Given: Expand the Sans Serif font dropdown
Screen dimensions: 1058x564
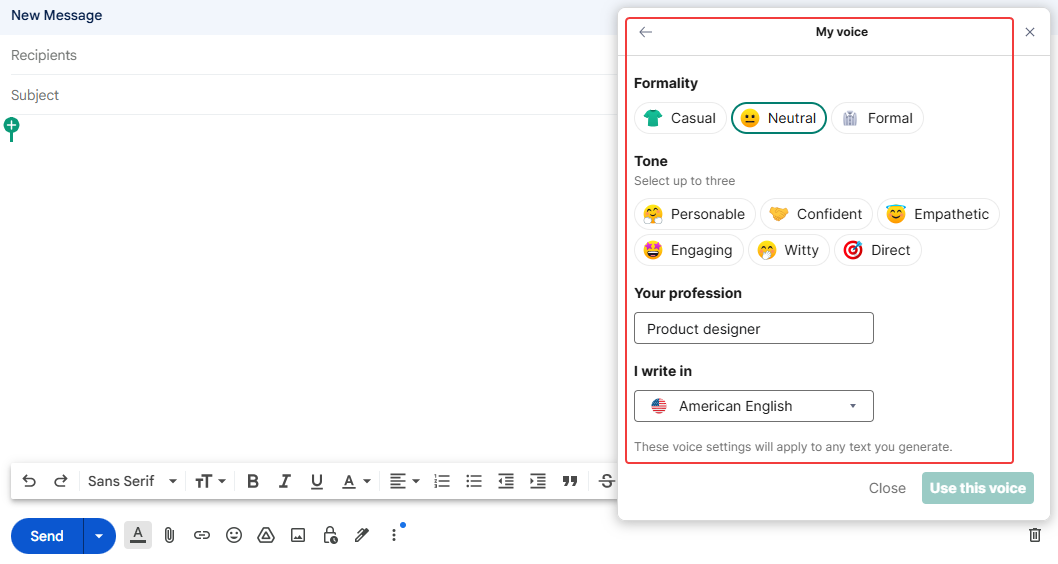Looking at the screenshot, I should pos(132,481).
